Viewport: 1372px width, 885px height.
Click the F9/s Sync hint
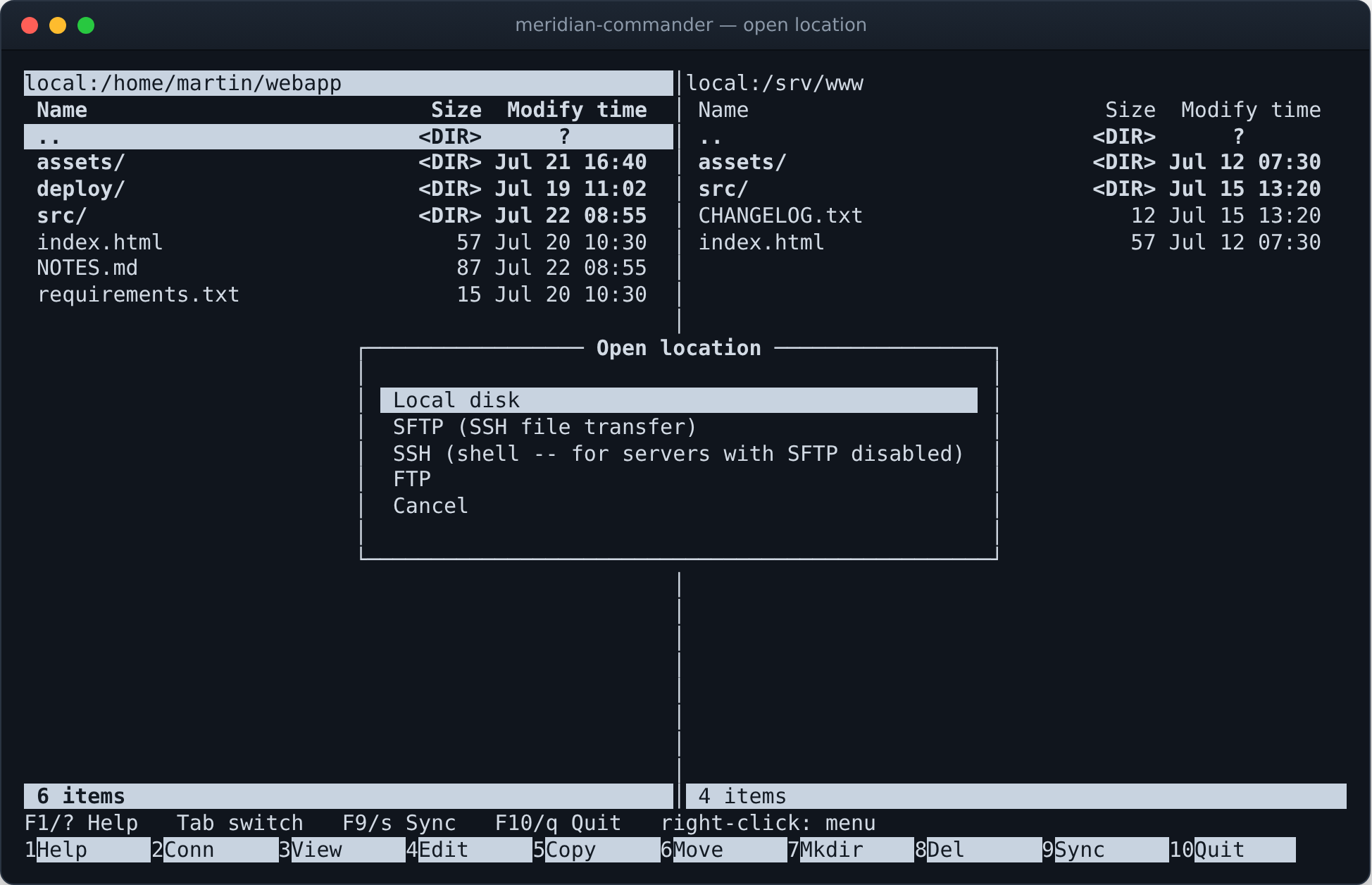point(399,823)
